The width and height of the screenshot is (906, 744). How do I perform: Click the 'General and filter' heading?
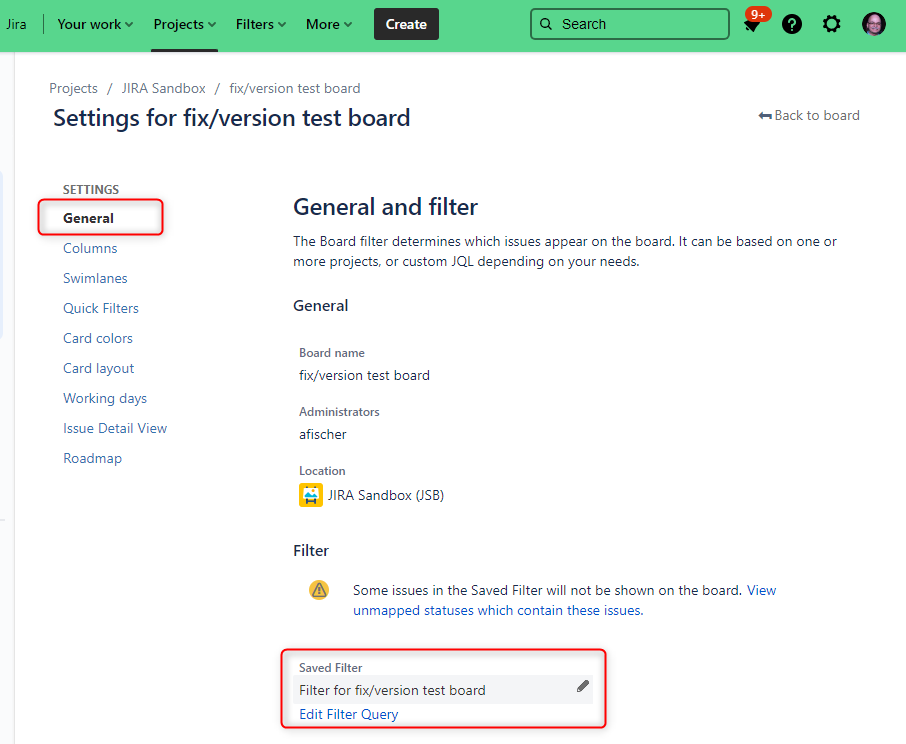[x=385, y=207]
